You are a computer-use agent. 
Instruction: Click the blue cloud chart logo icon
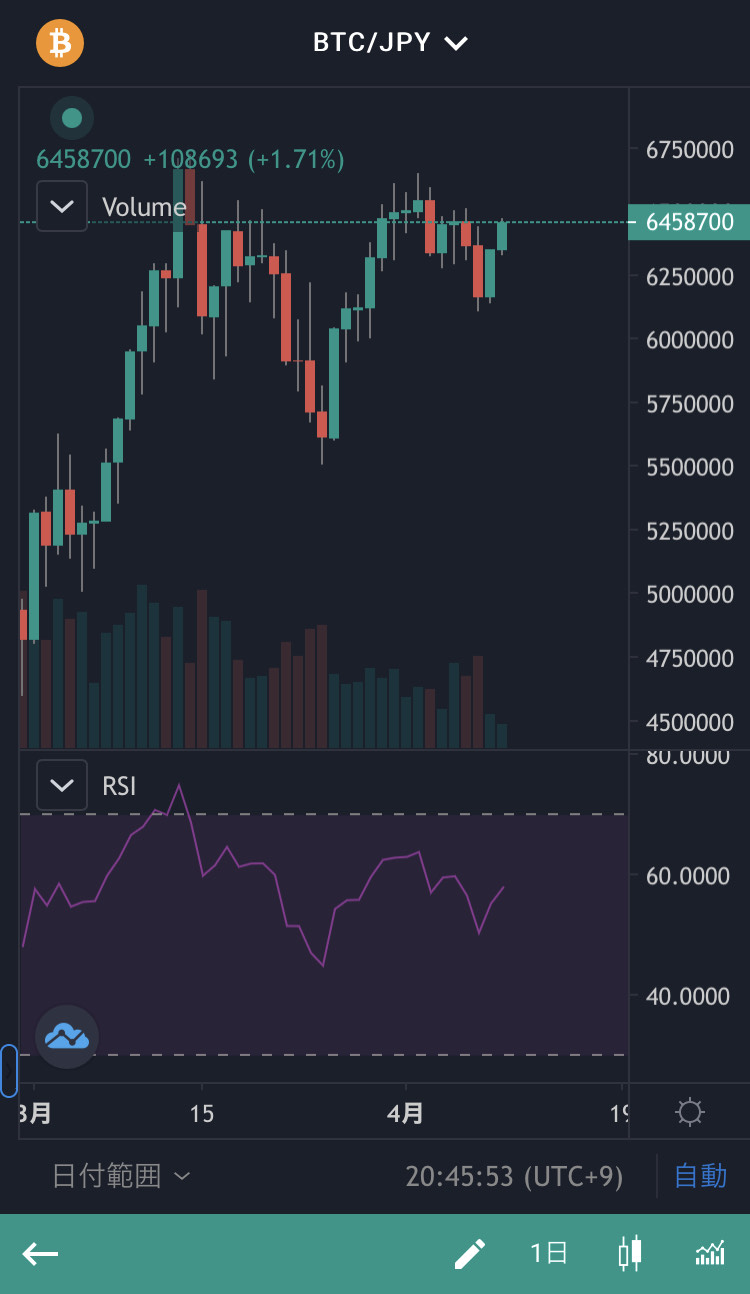tap(67, 1037)
